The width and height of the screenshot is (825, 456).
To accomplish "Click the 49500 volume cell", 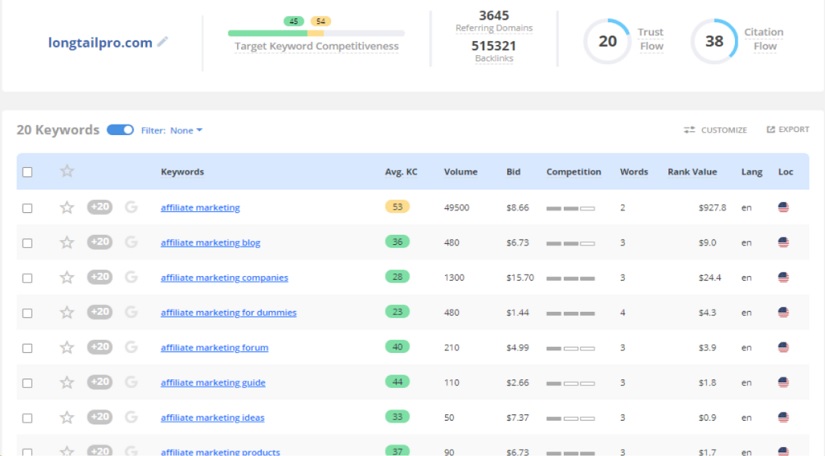I will click(x=456, y=208).
